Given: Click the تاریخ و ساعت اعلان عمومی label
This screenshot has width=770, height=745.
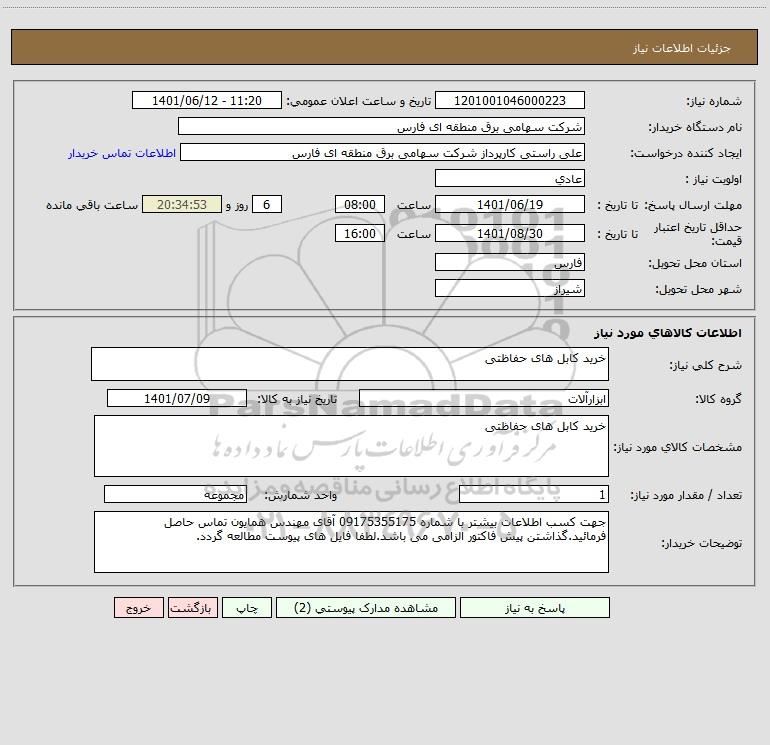Looking at the screenshot, I should pyautogui.click(x=359, y=101).
